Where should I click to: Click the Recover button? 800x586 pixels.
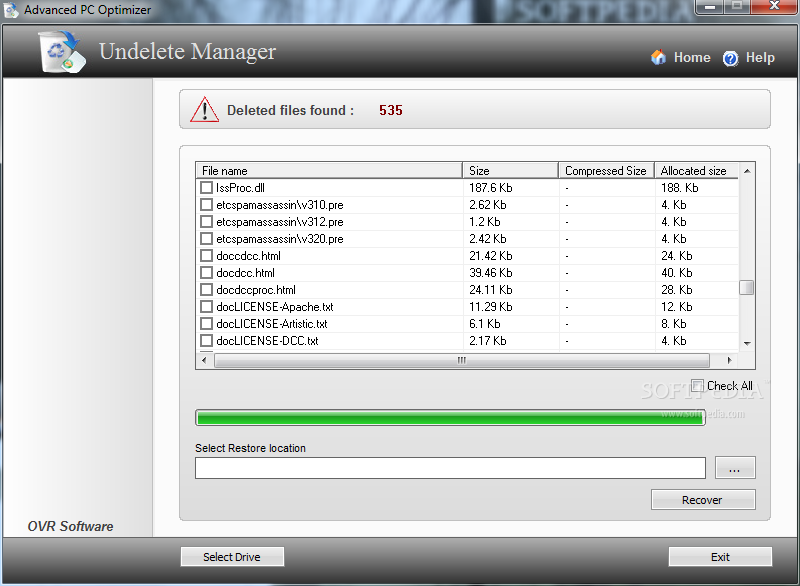[703, 500]
